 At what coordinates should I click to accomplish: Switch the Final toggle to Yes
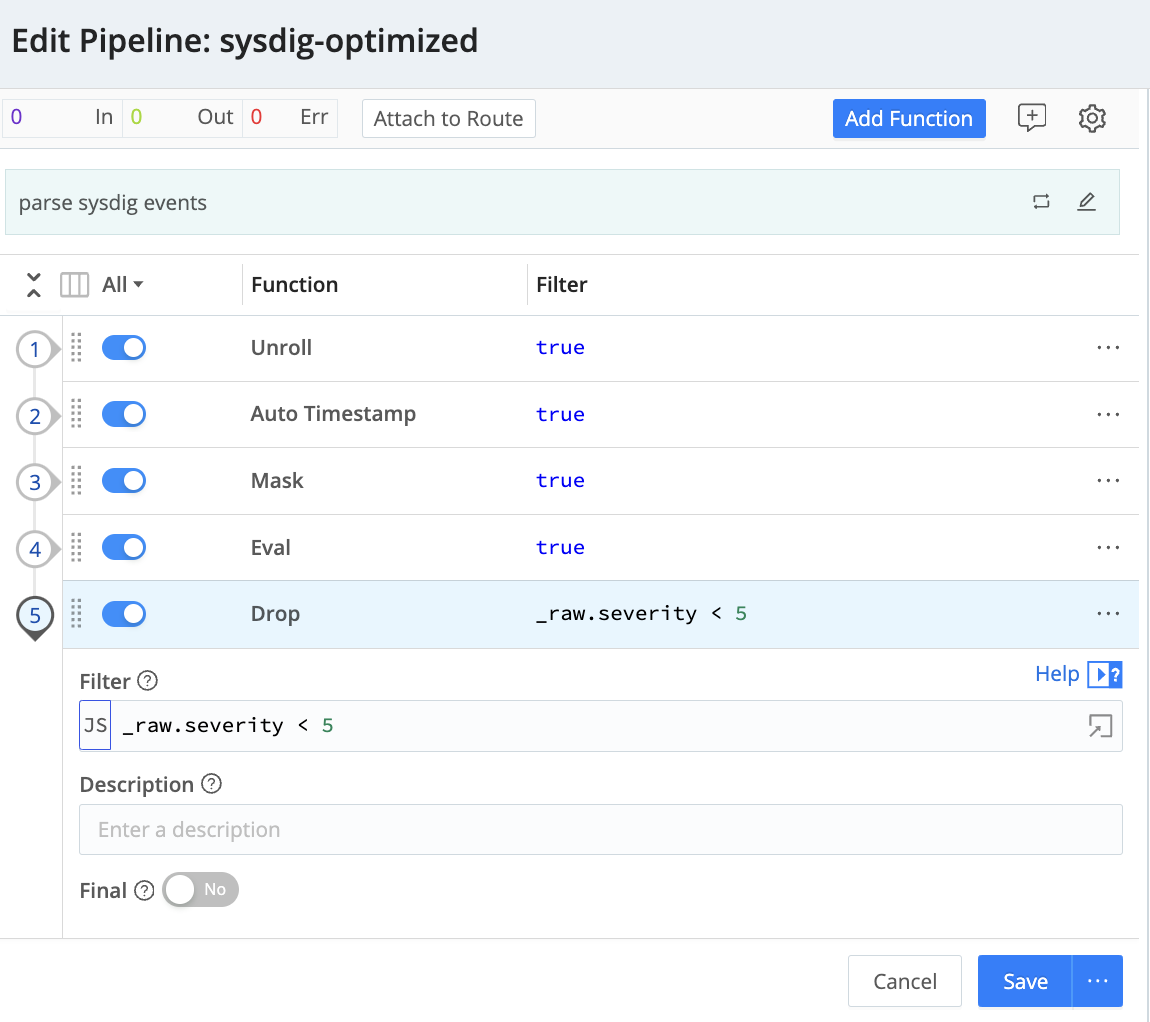coord(200,890)
